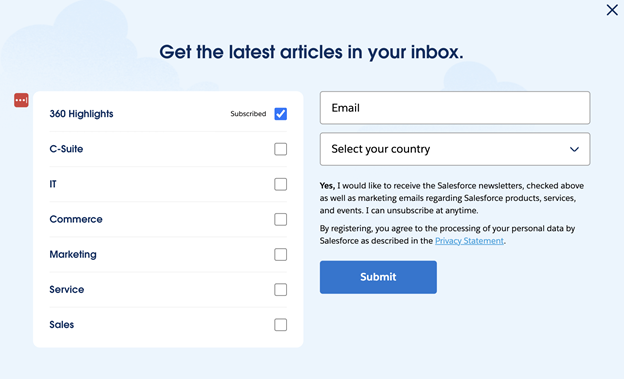This screenshot has width=624, height=379.
Task: Focus the Email input field
Action: 455,108
